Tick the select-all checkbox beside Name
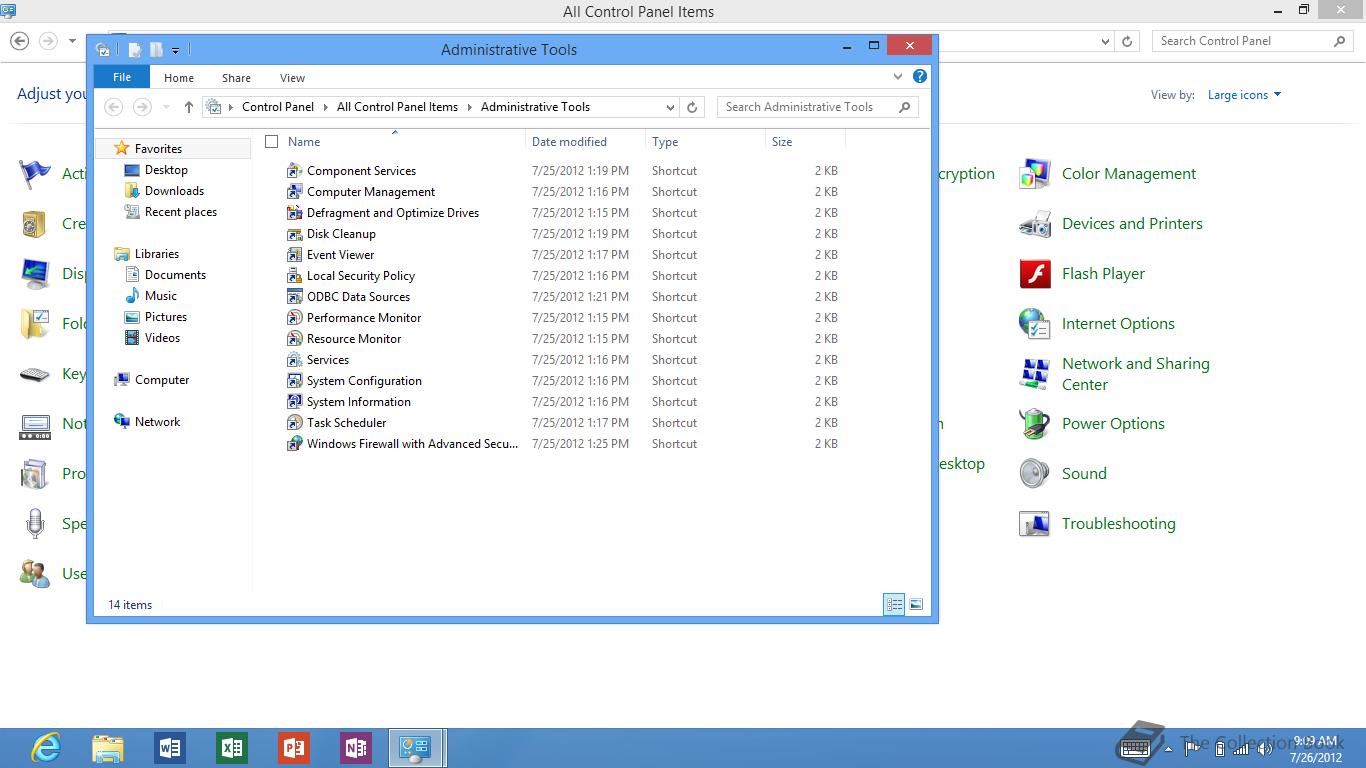The height and width of the screenshot is (768, 1366). click(271, 142)
